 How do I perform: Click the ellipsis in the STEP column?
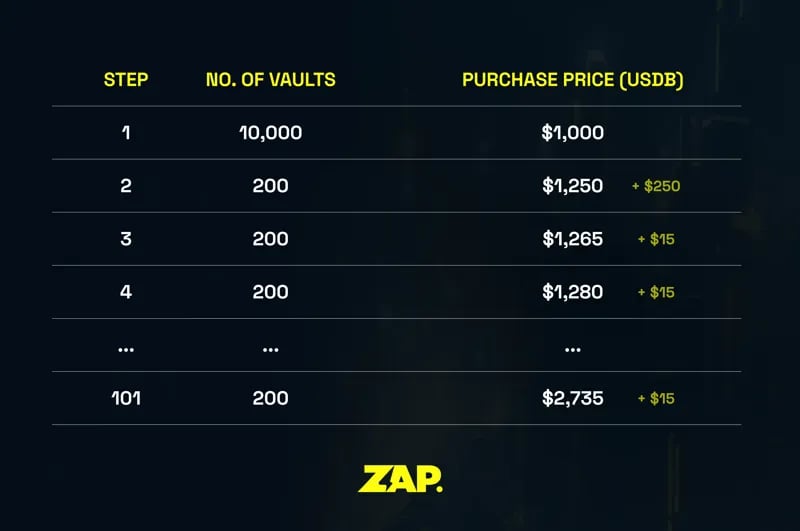126,350
